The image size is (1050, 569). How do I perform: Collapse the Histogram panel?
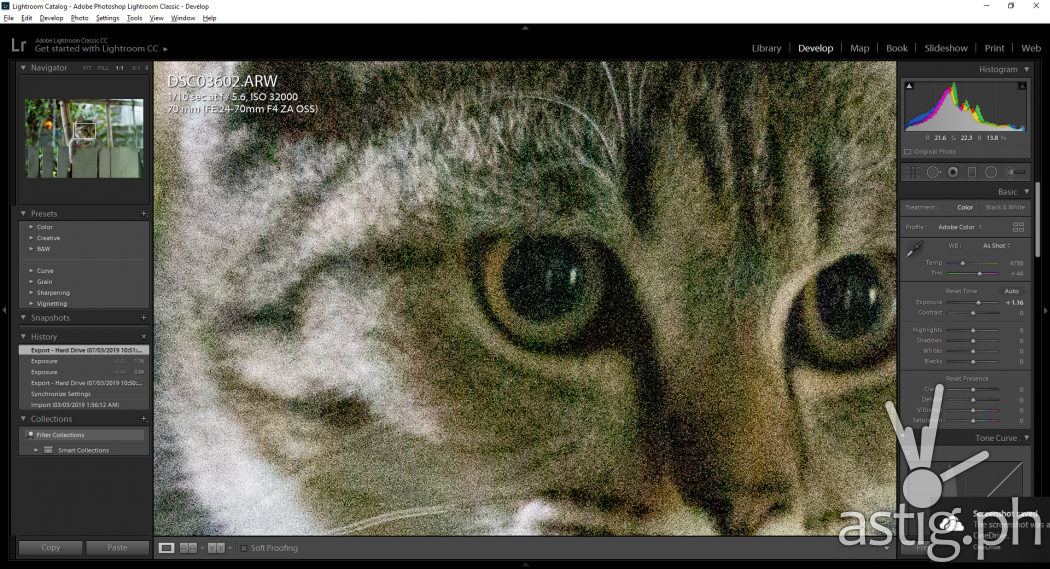pos(1027,69)
